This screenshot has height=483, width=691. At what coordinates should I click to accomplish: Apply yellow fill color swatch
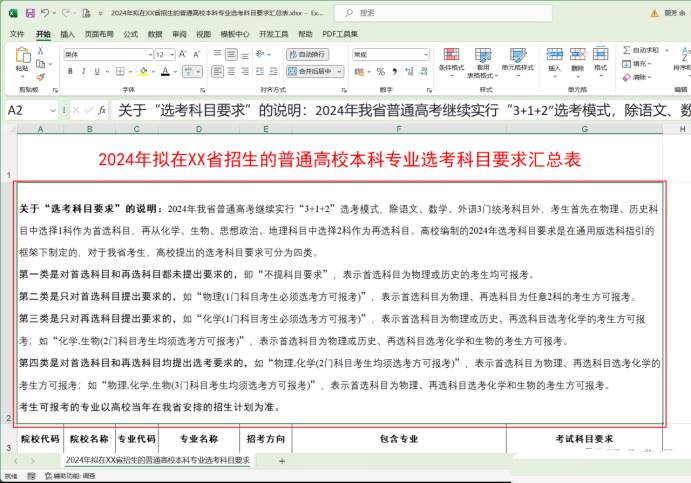pyautogui.click(x=144, y=71)
